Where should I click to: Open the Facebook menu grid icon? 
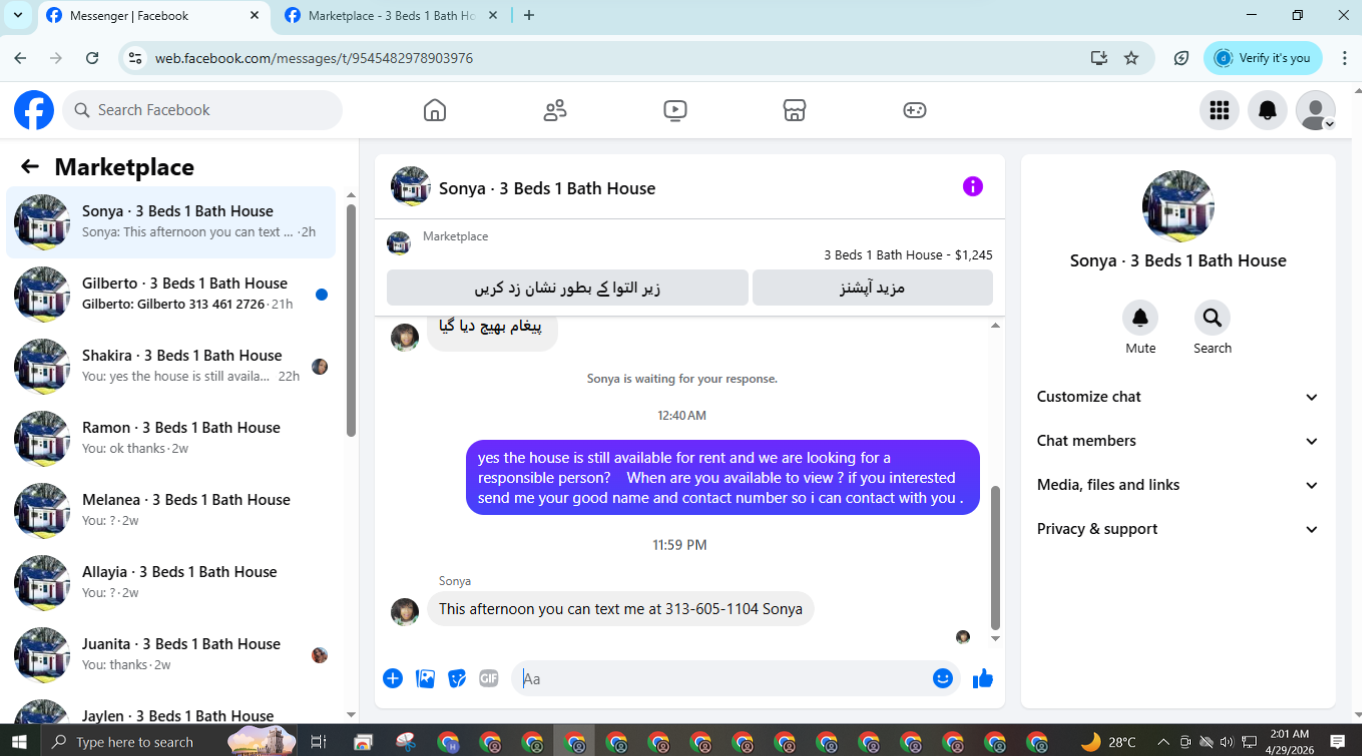click(x=1219, y=110)
